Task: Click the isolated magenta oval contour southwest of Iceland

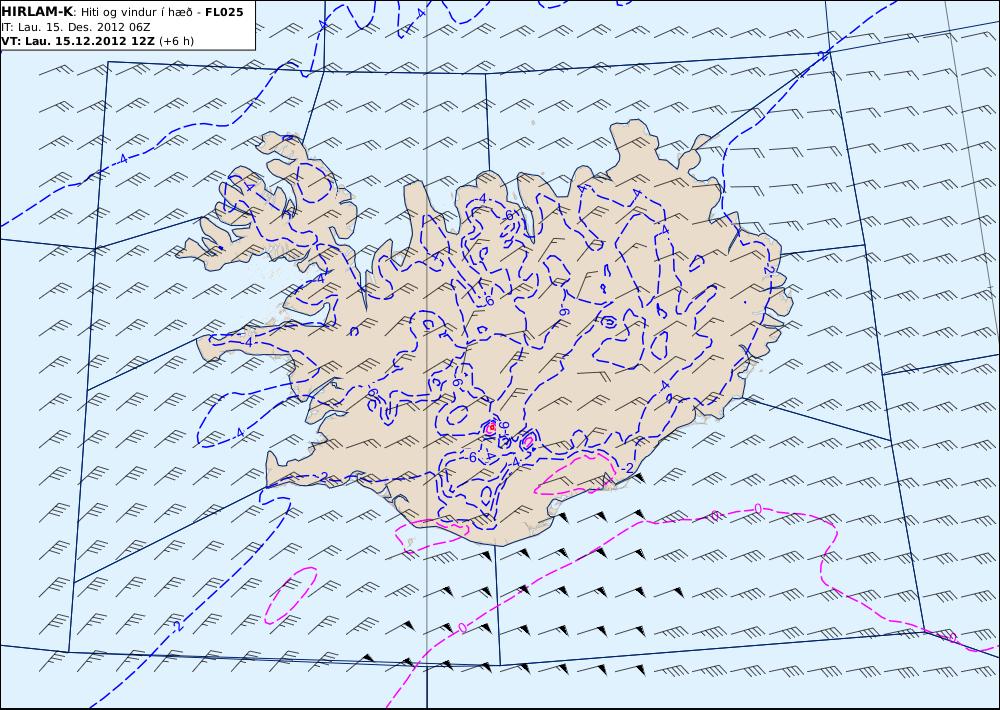Action: click(x=291, y=596)
